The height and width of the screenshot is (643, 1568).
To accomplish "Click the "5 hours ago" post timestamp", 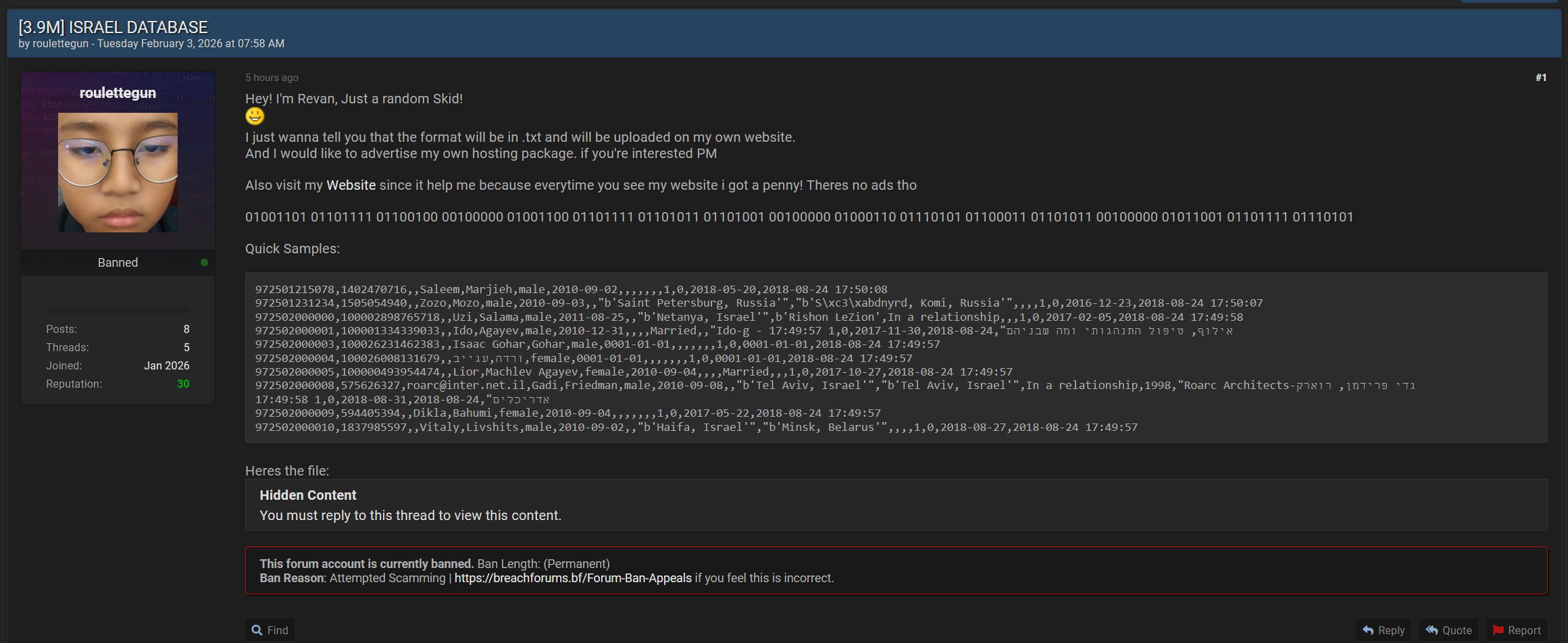I will tap(272, 78).
